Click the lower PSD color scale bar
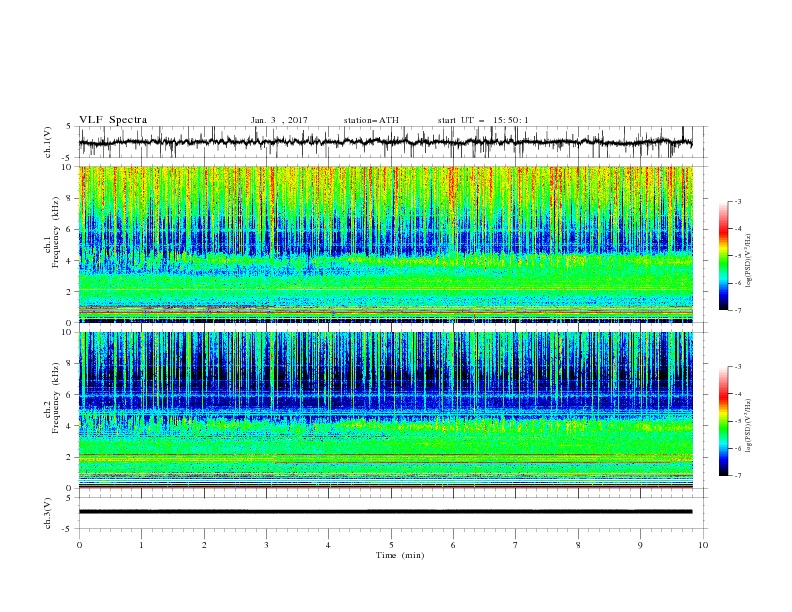The width and height of the screenshot is (792, 612). tap(723, 421)
